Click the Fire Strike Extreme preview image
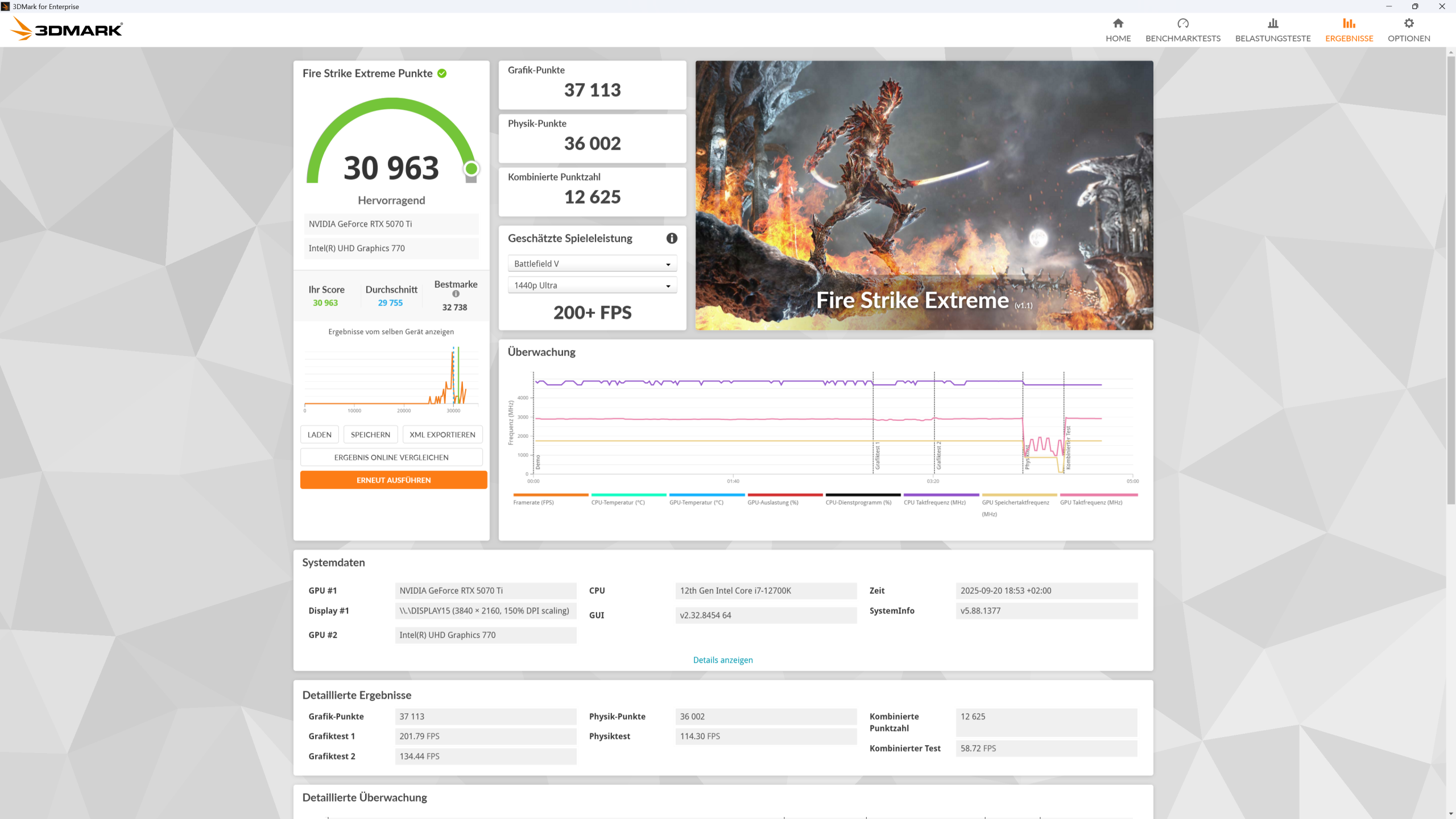 coord(924,195)
